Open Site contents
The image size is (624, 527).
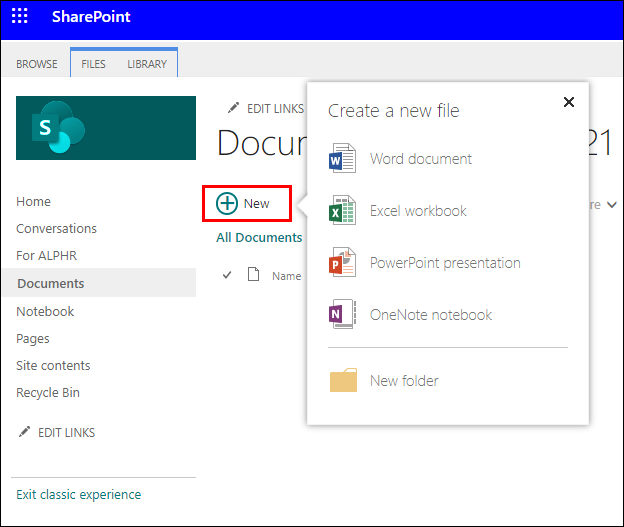click(x=53, y=365)
